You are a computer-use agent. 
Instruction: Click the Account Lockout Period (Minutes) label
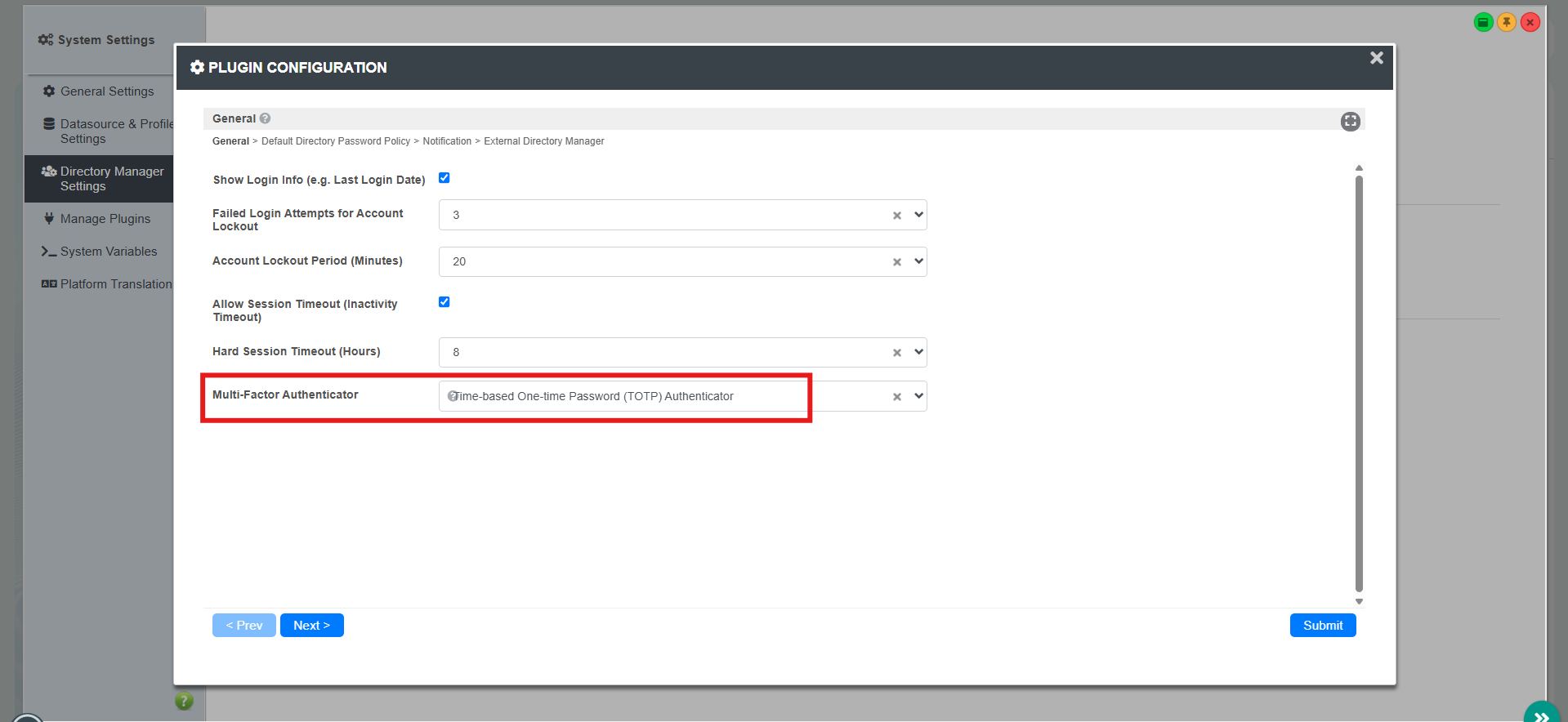pos(307,261)
